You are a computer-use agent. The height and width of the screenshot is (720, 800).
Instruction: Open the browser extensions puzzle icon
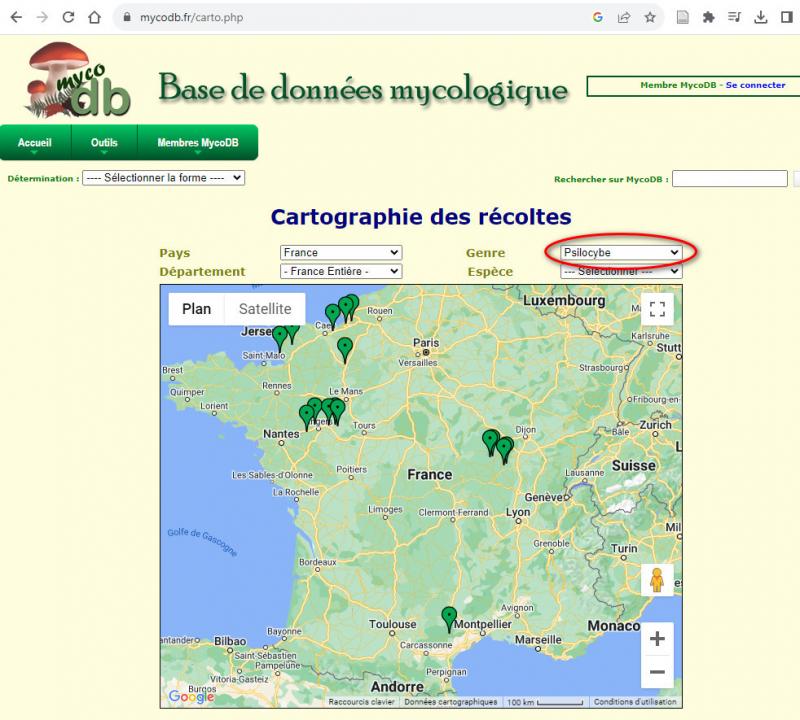[709, 17]
